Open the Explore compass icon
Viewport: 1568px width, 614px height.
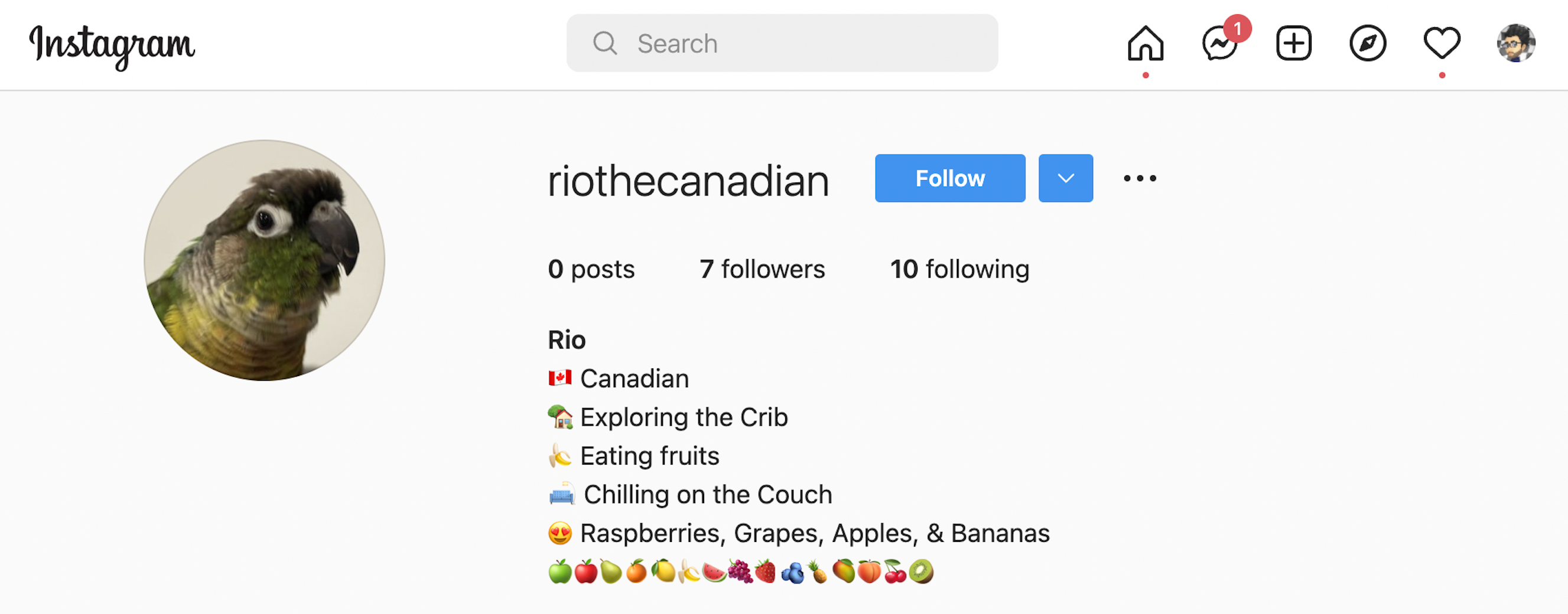[x=1368, y=43]
